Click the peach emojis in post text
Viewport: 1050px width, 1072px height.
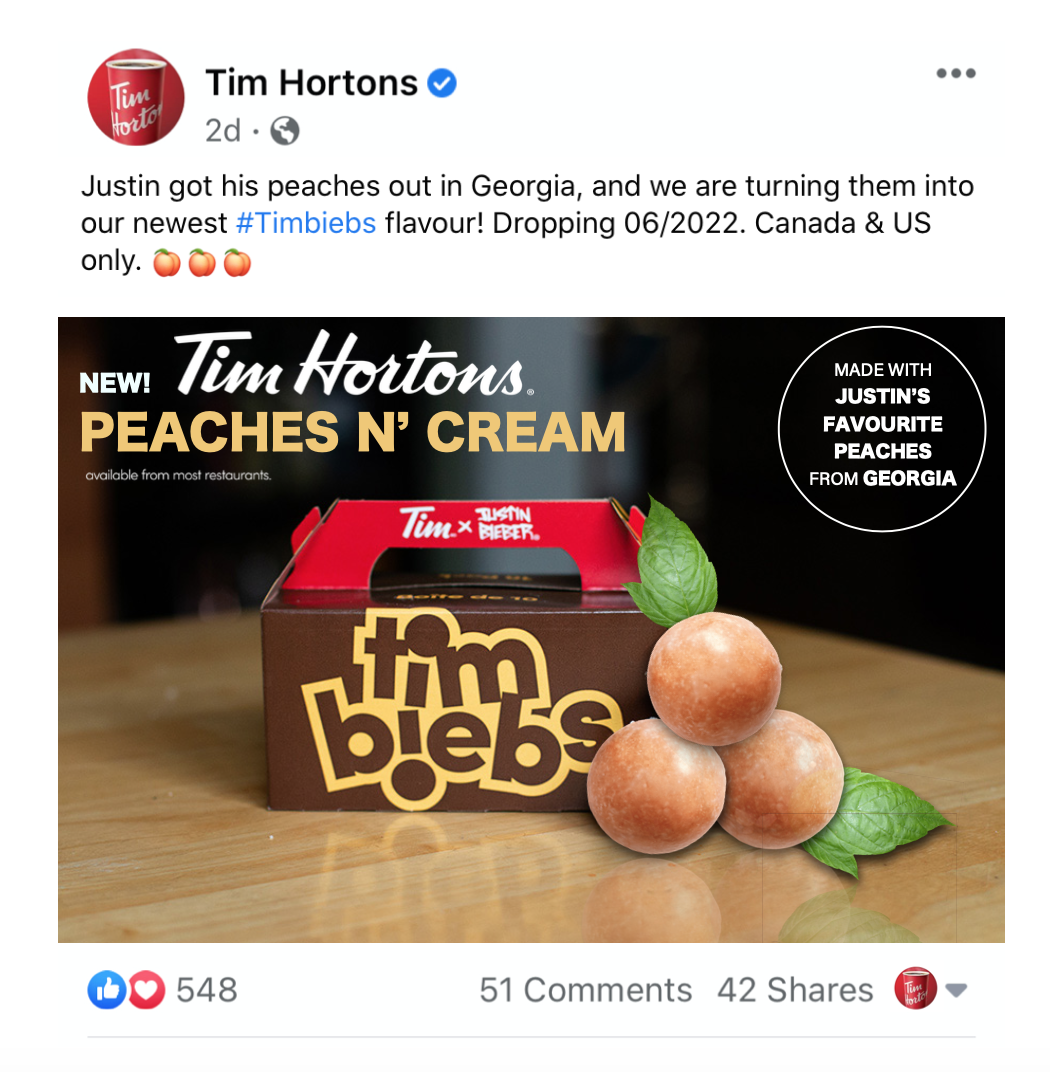tap(202, 263)
